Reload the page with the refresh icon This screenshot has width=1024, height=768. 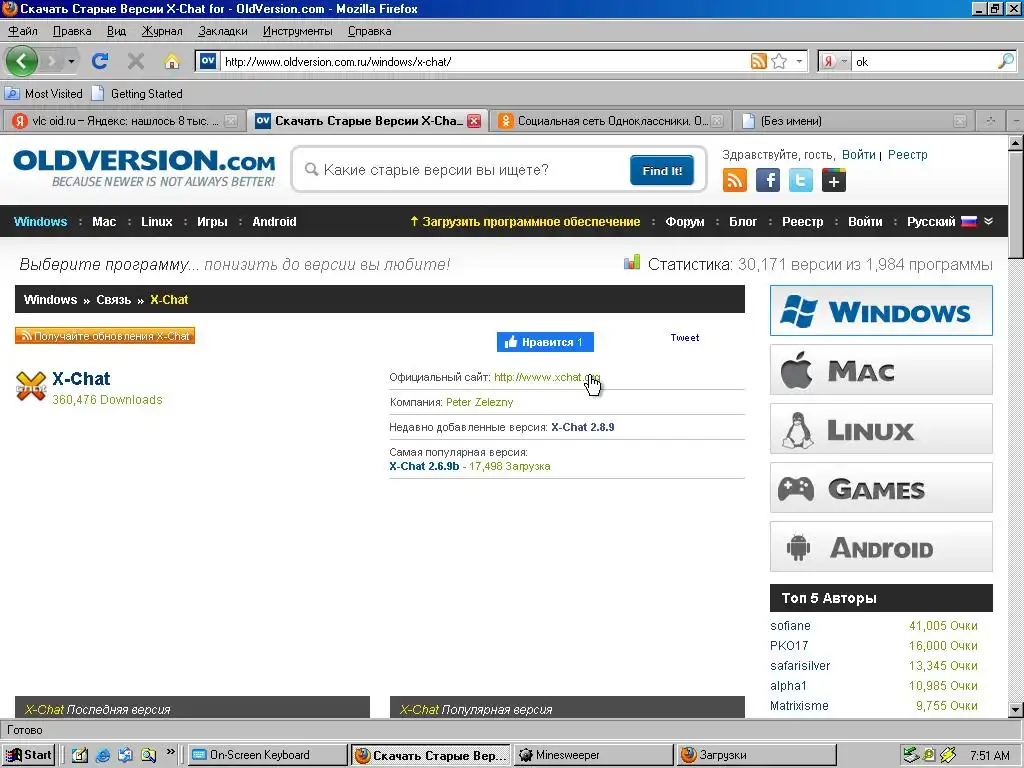(x=100, y=61)
